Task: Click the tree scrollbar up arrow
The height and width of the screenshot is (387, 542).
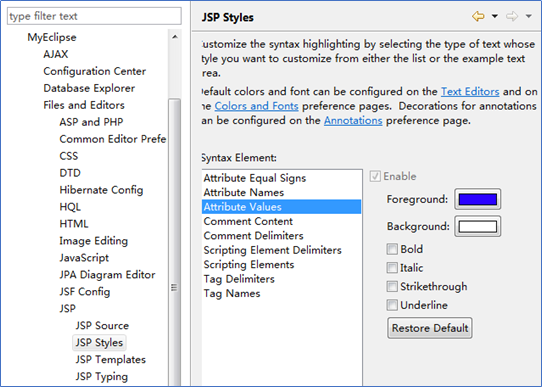Action: click(175, 37)
